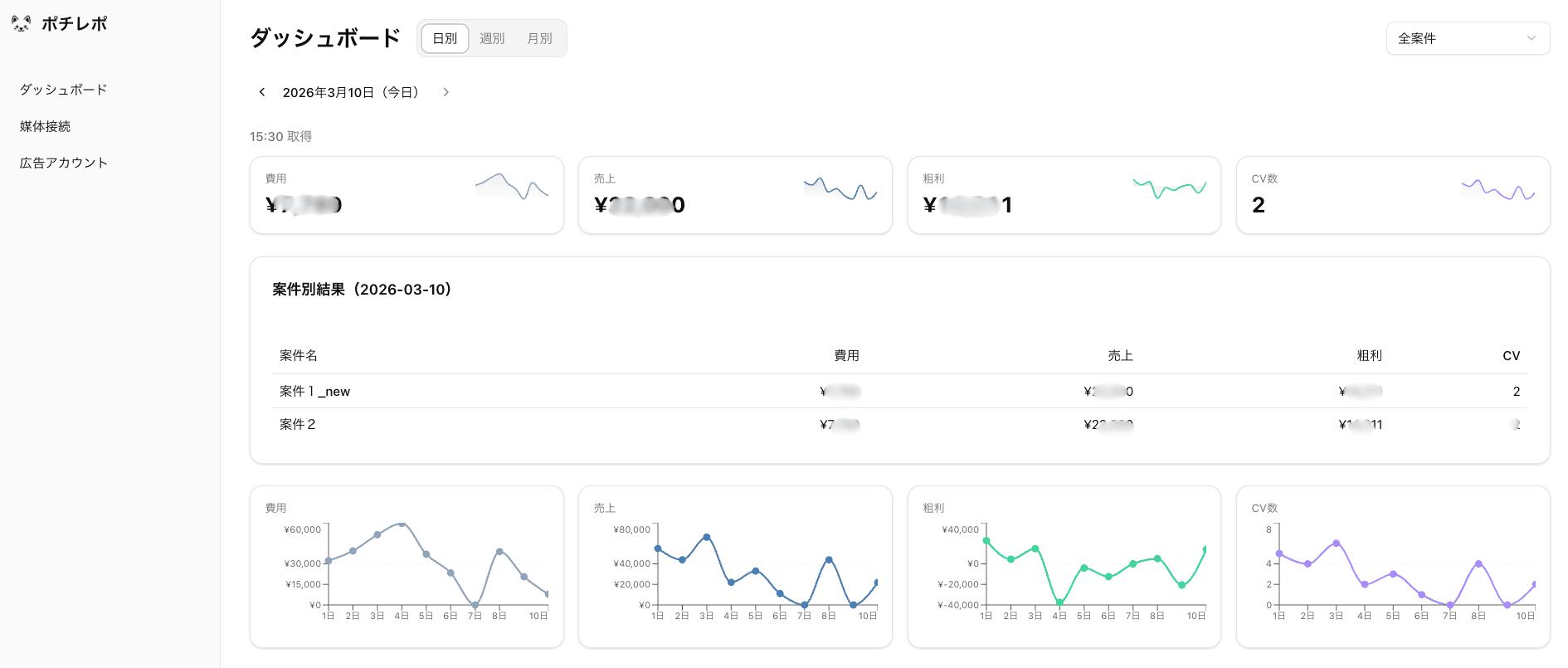The height and width of the screenshot is (668, 1568).
Task: Click the 案件２ row name
Action: [297, 424]
